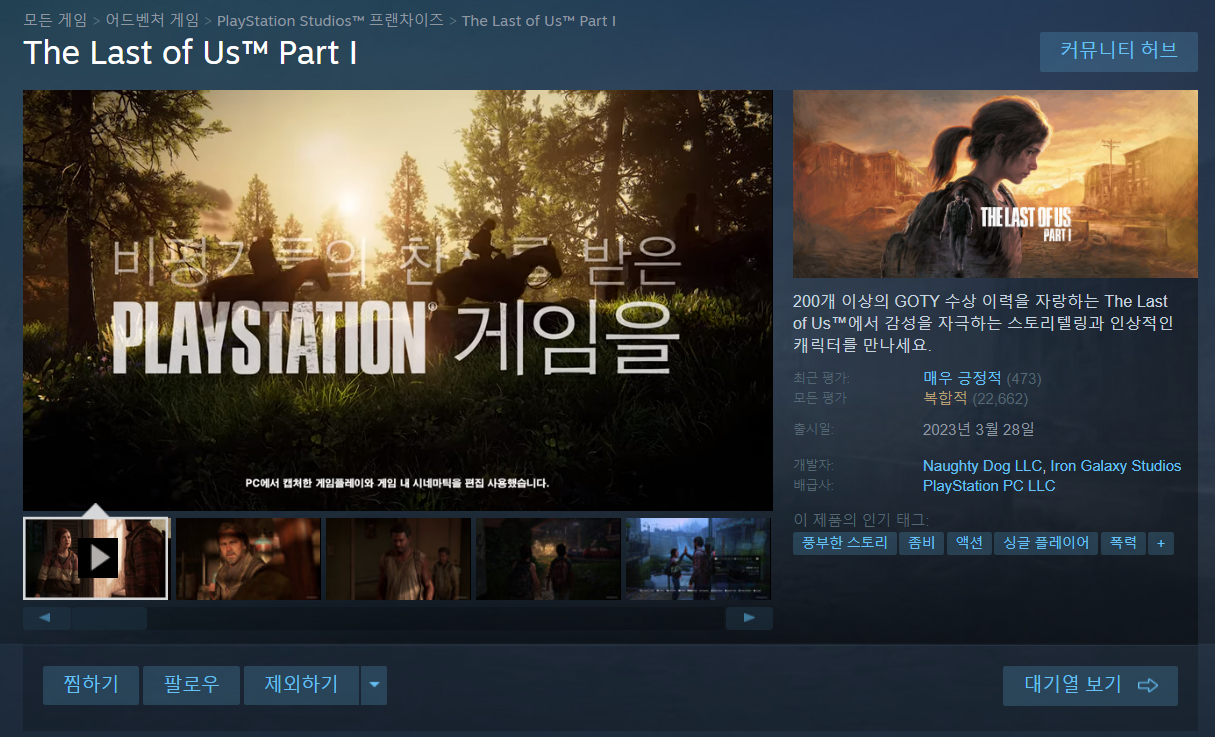Select fifth thumbnail with waterfall scene

698,558
